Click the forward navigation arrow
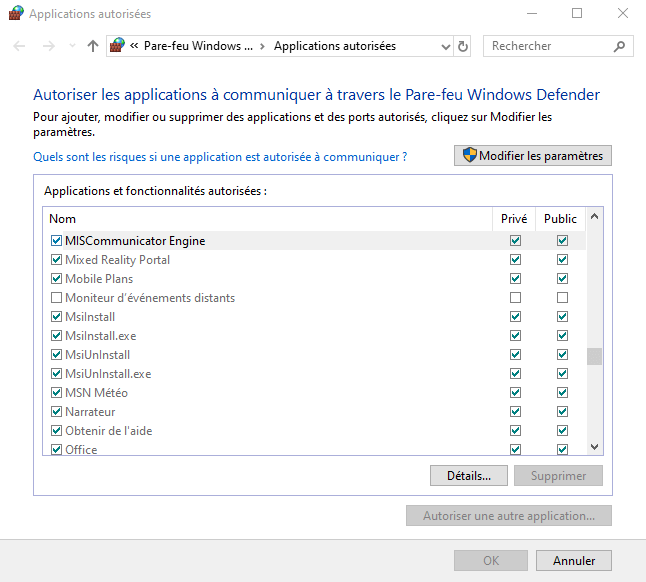The width and height of the screenshot is (646, 582). (47, 46)
